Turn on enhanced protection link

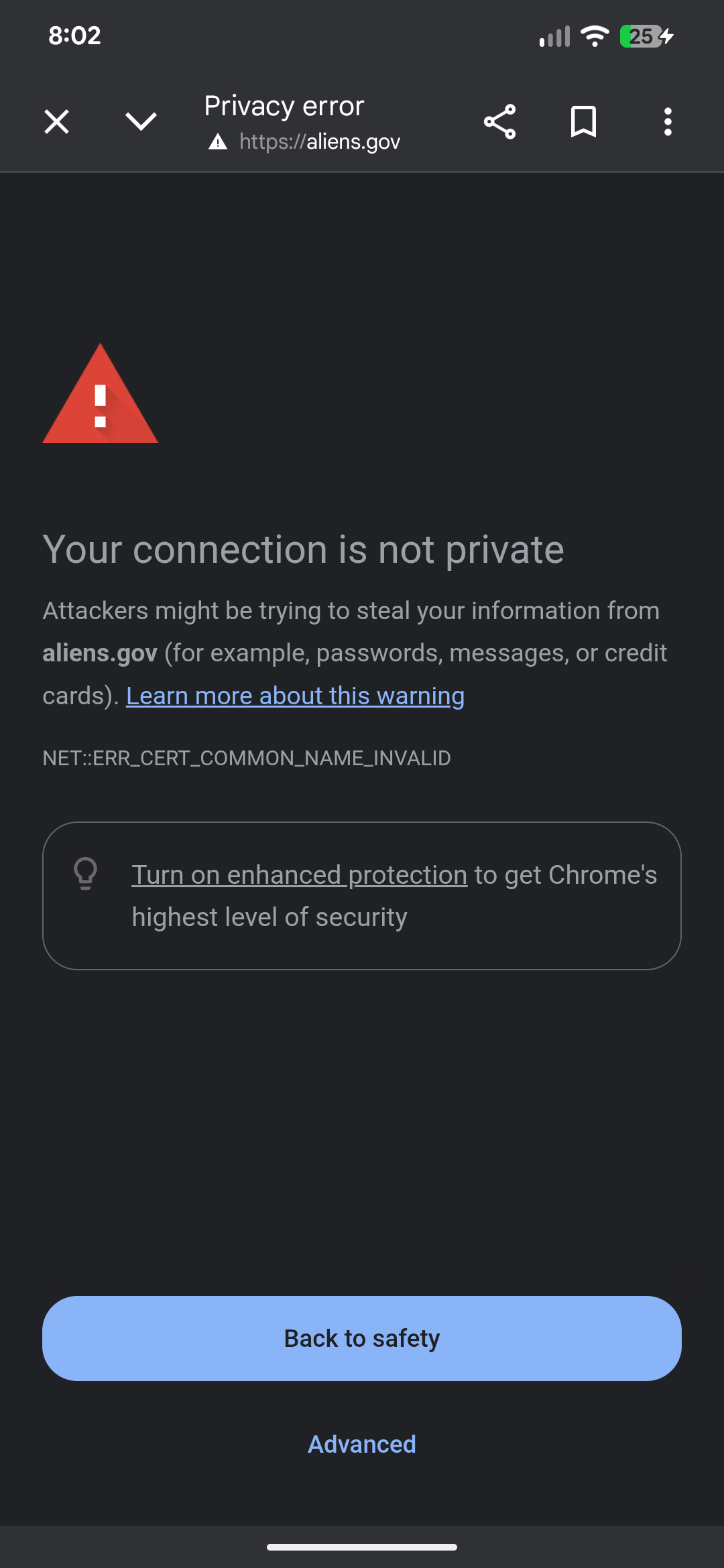(299, 874)
